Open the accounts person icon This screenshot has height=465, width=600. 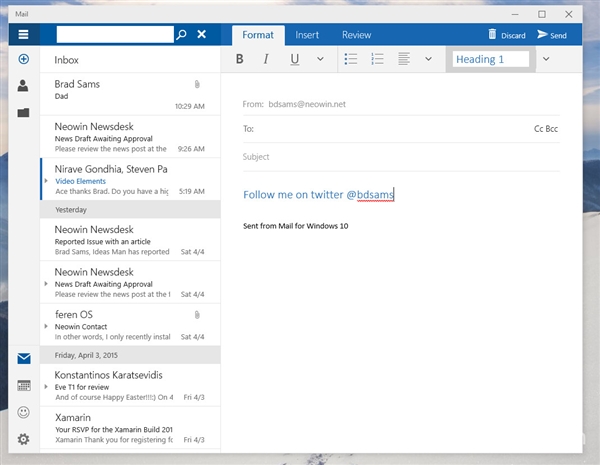coord(23,86)
